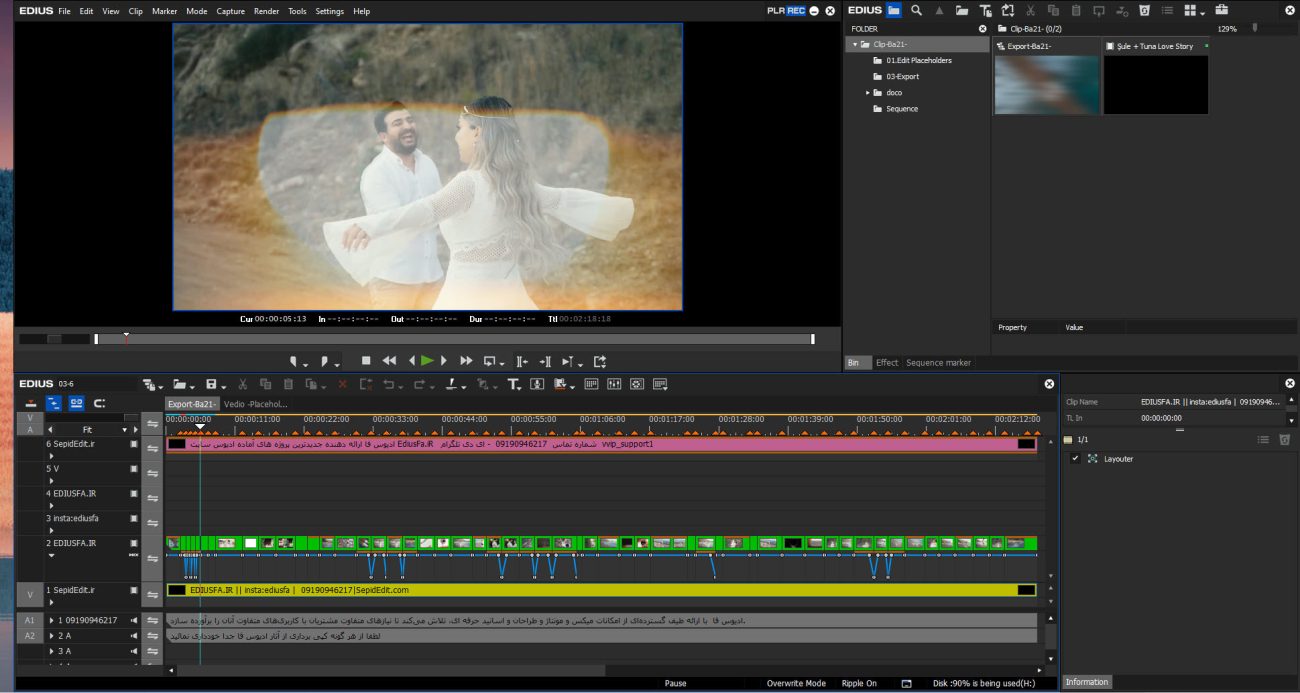The width and height of the screenshot is (1300, 693).
Task: Mute audio track 1 09190946217
Action: click(134, 620)
